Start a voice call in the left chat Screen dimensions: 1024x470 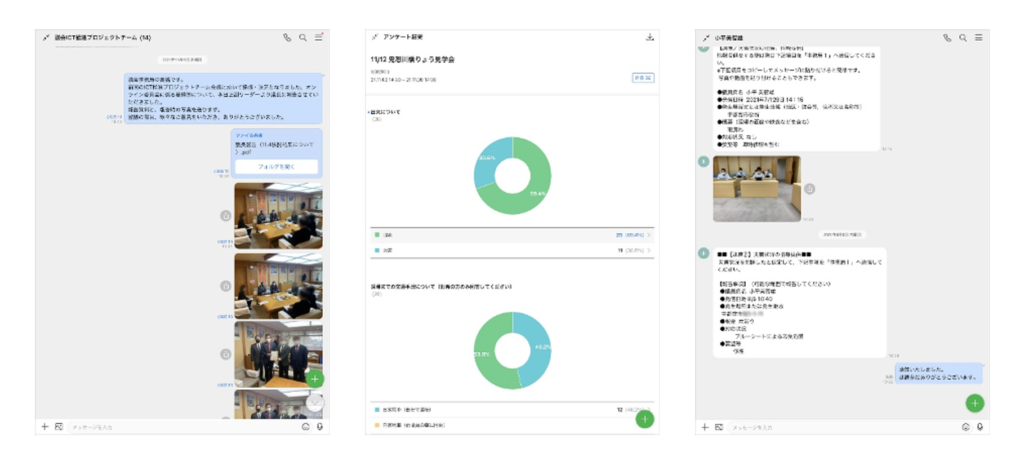(287, 38)
